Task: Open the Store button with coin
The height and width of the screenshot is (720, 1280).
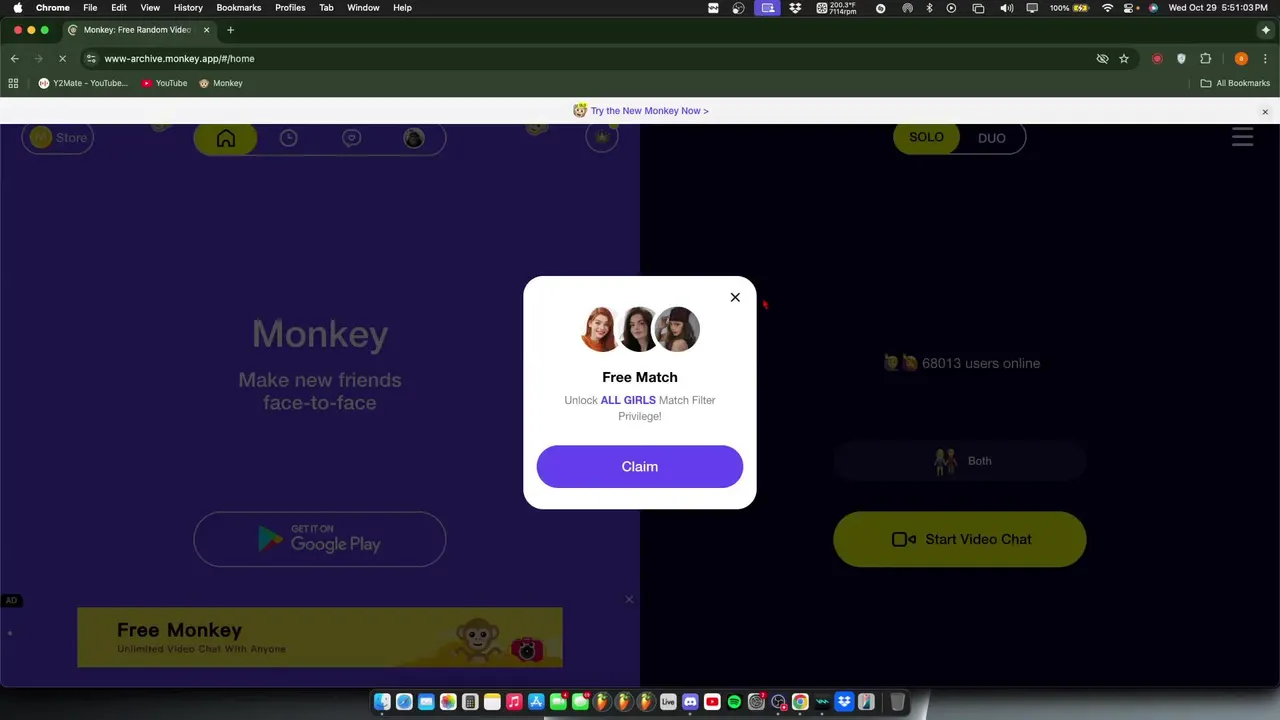Action: click(x=58, y=138)
